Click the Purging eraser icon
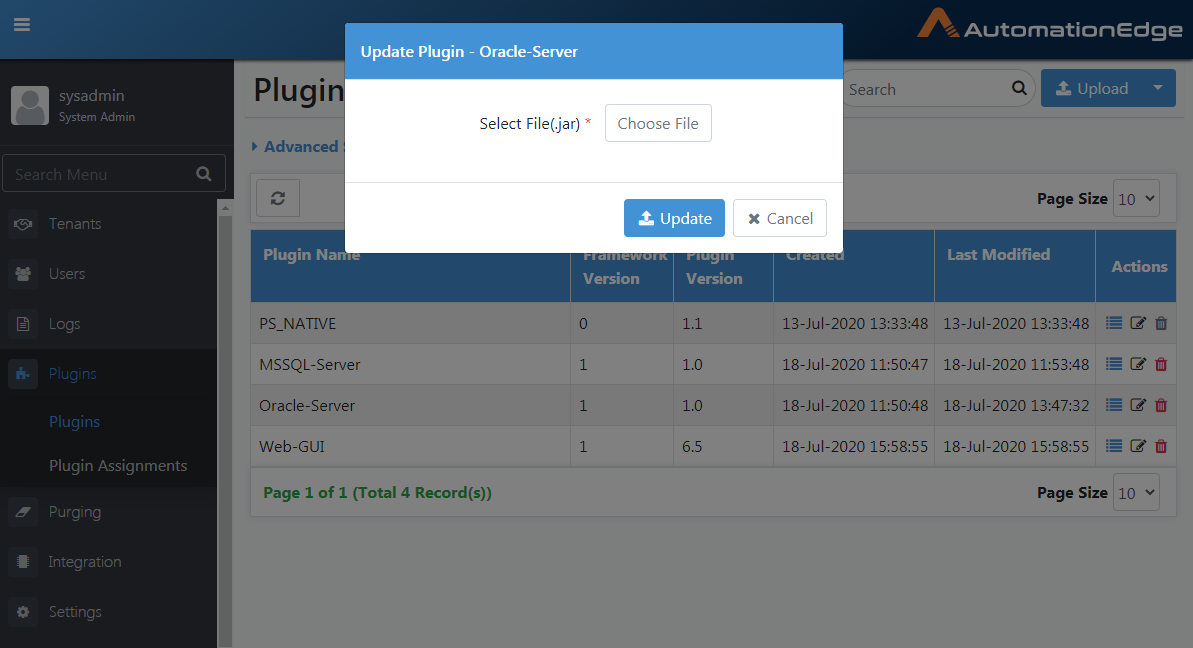The image size is (1193, 648). (23, 512)
